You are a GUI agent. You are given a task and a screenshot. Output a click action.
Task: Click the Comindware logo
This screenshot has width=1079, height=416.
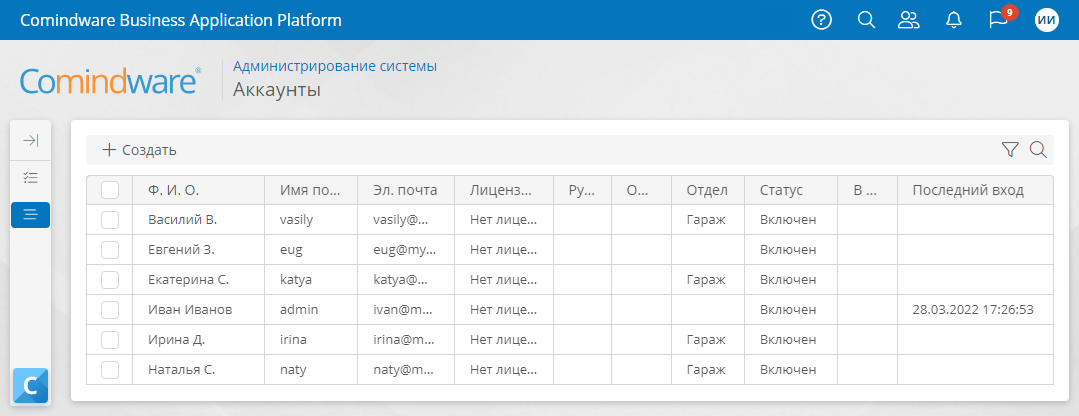[x=111, y=80]
